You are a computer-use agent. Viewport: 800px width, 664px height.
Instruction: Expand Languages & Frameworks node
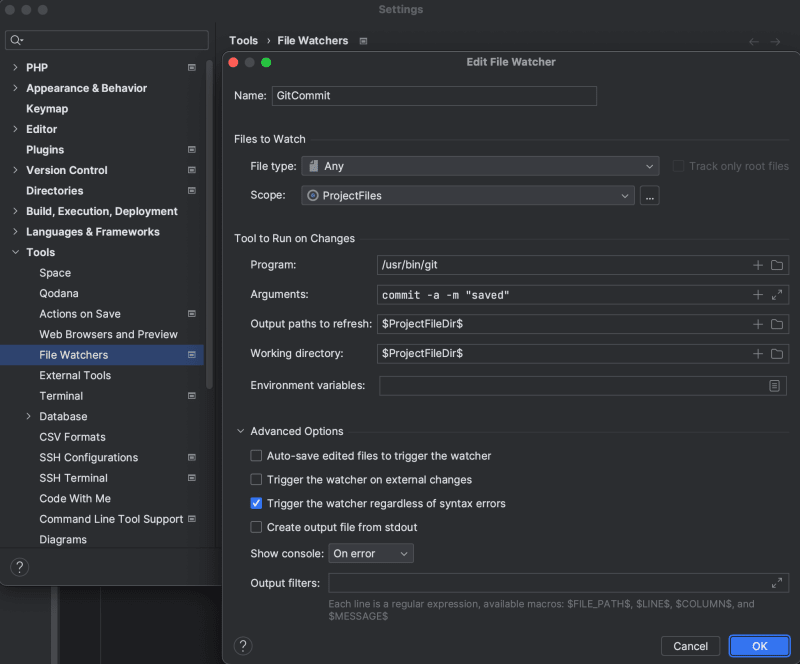[x=15, y=232]
